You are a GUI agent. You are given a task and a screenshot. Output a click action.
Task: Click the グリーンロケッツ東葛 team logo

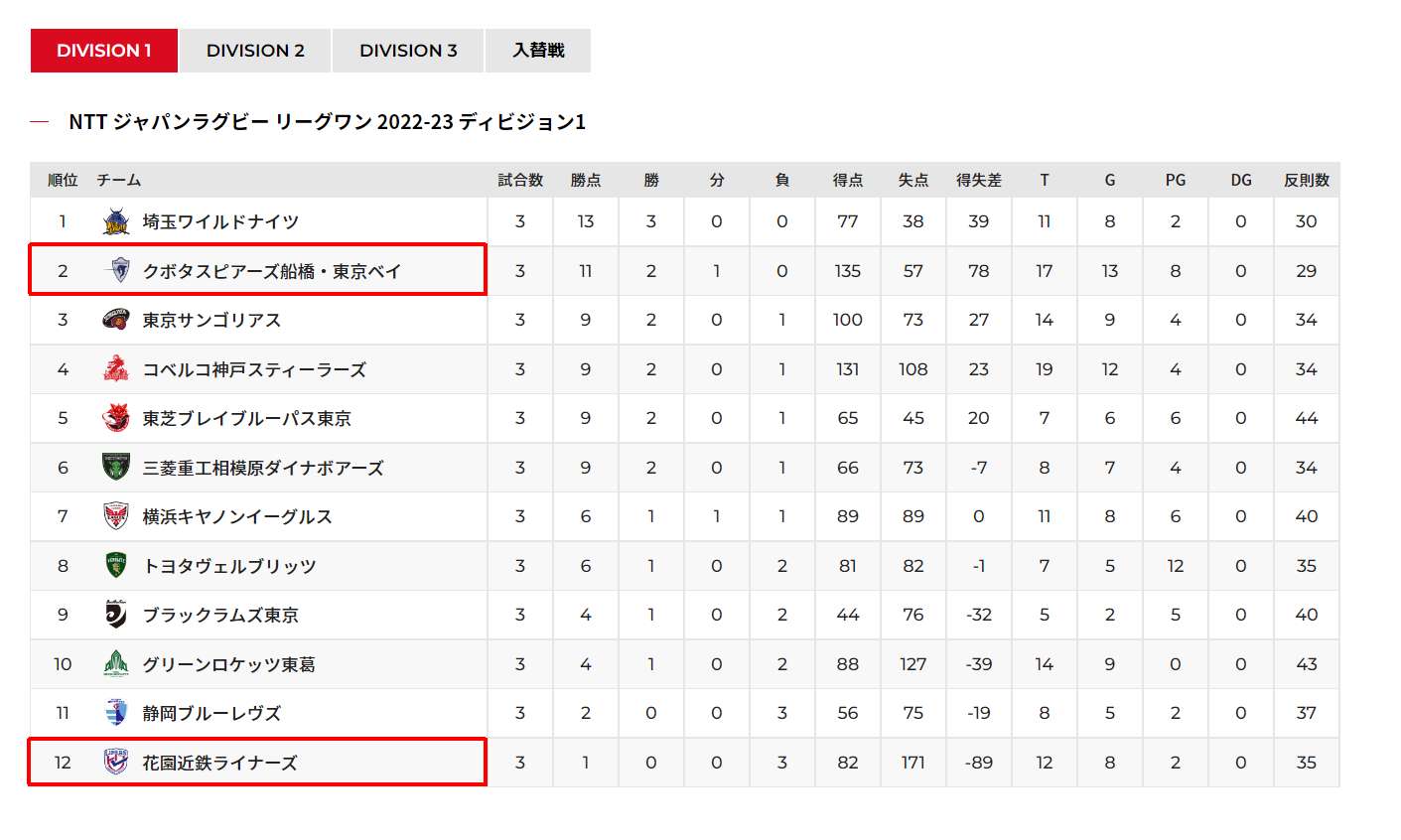click(116, 664)
